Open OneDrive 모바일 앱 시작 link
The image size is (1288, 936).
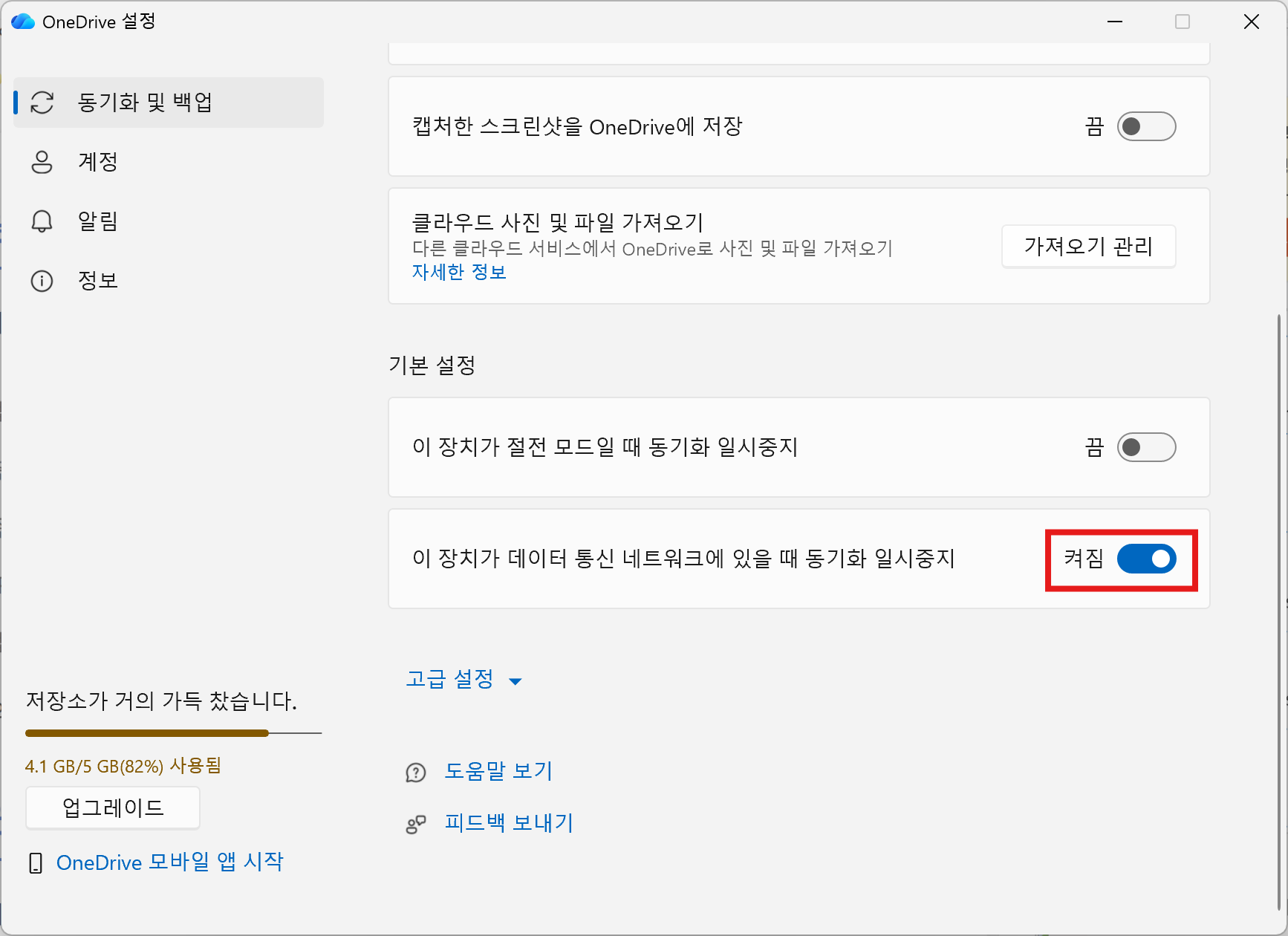[170, 862]
